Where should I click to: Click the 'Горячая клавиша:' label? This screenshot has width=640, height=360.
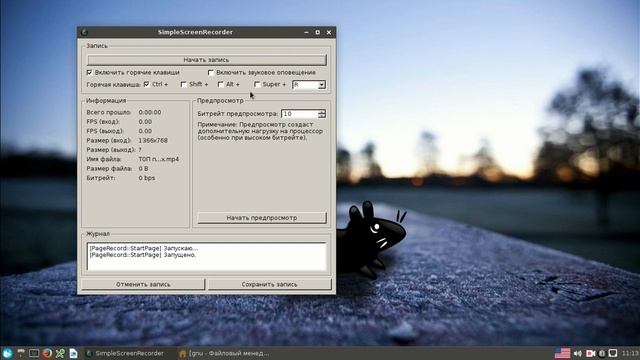click(x=113, y=84)
